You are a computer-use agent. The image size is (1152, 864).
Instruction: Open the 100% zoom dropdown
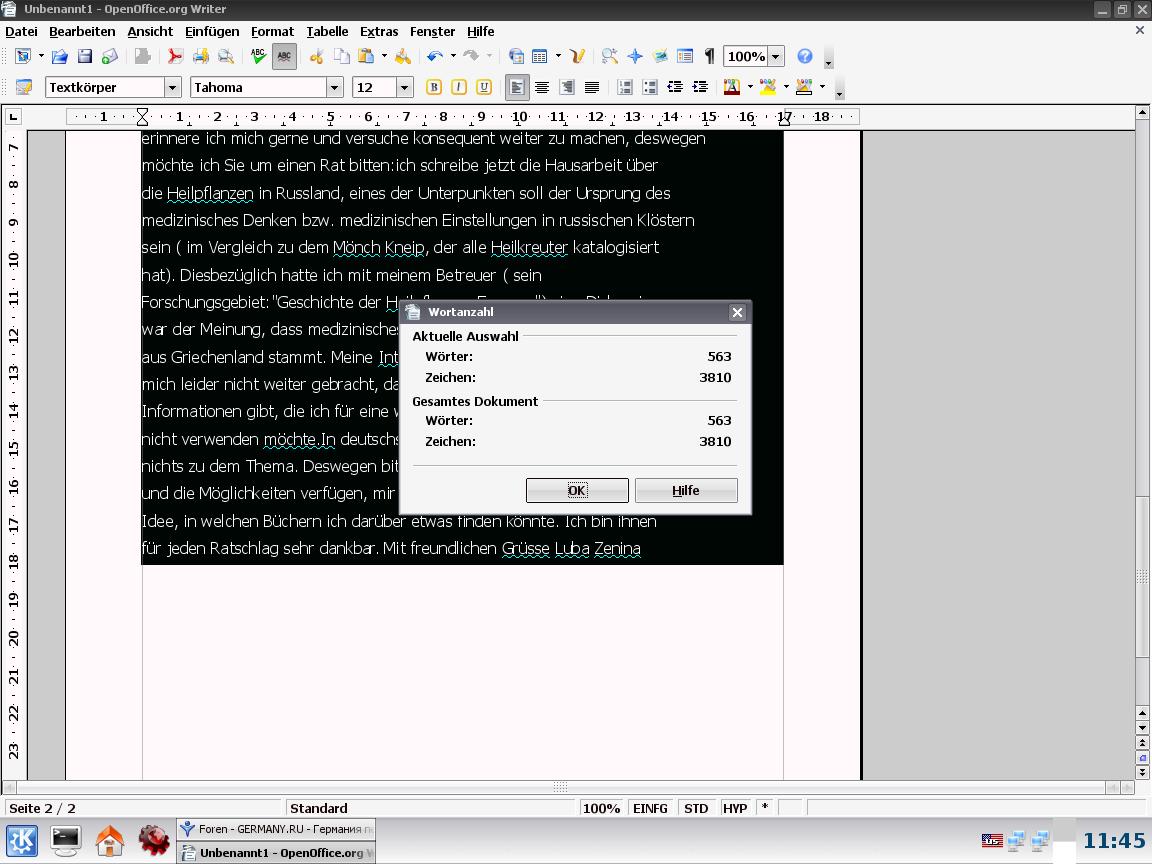[x=775, y=57]
